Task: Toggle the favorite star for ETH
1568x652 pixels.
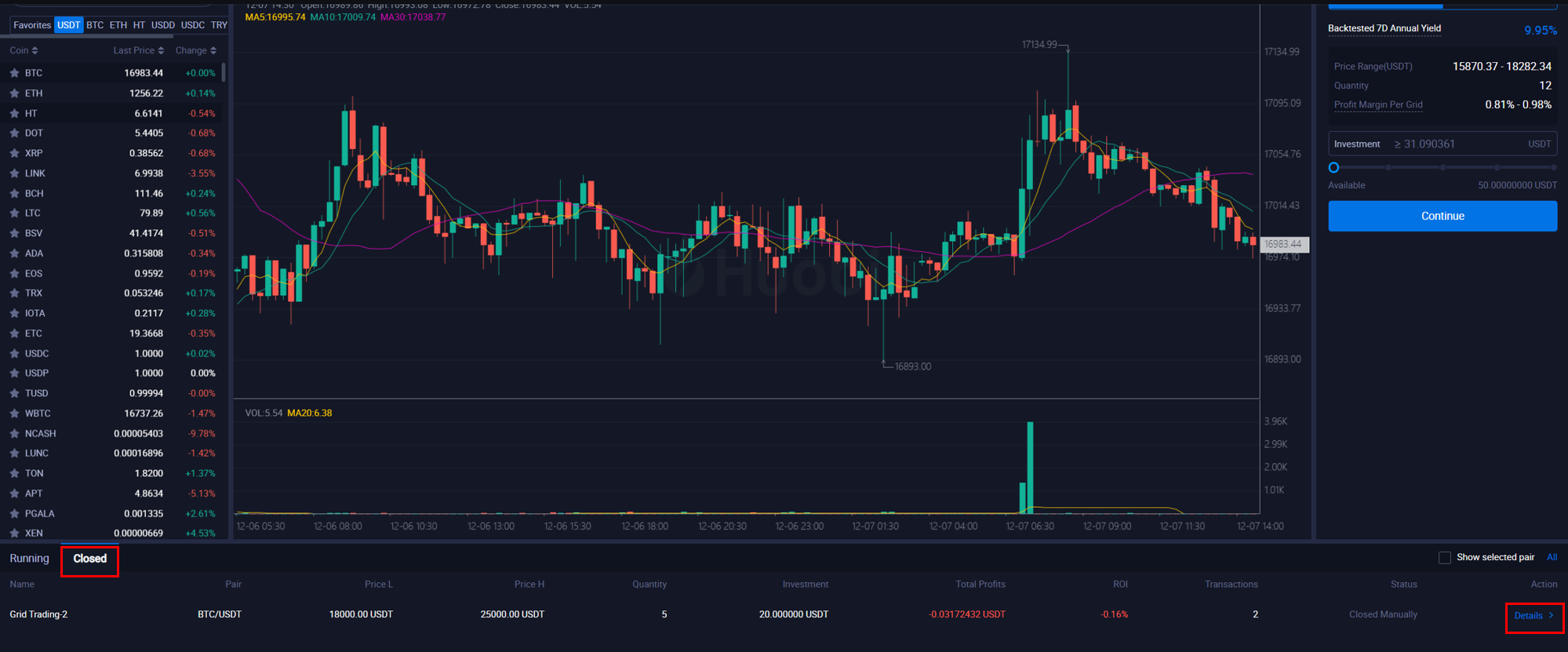Action: click(14, 93)
